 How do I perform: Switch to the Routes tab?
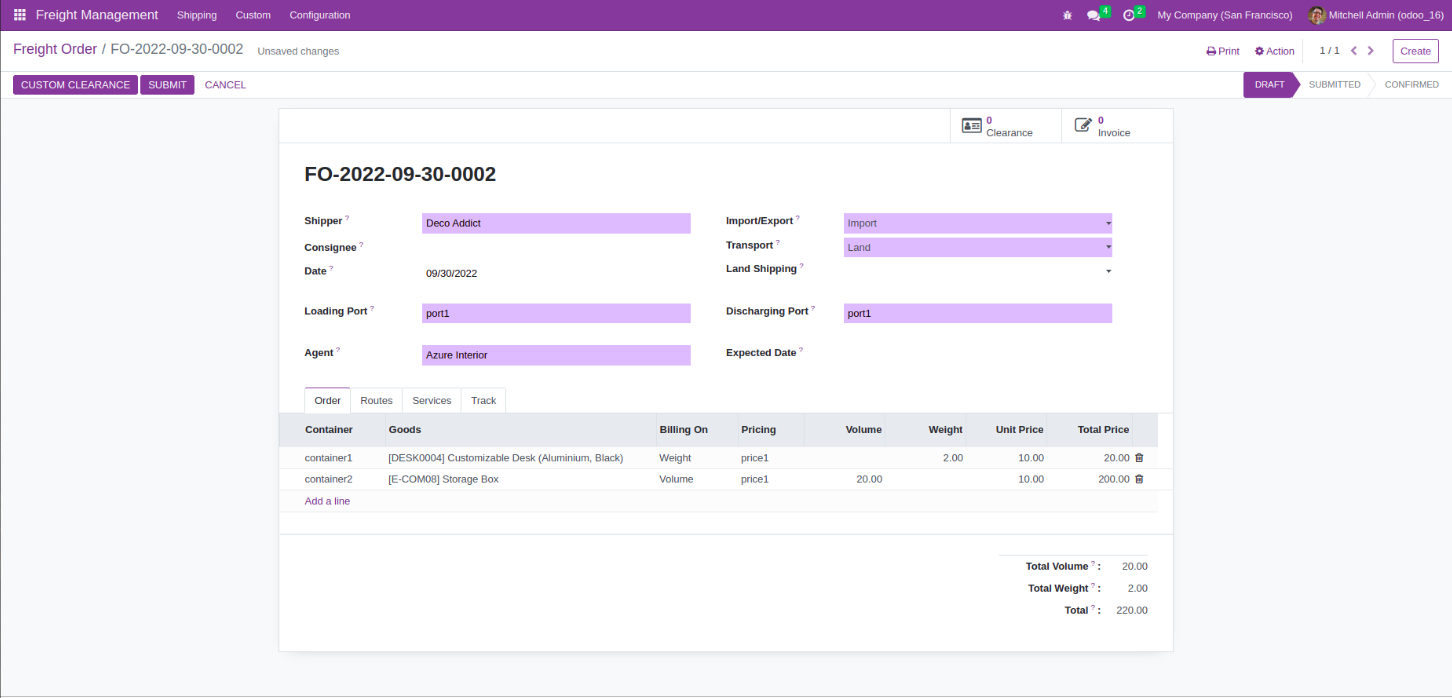(376, 401)
